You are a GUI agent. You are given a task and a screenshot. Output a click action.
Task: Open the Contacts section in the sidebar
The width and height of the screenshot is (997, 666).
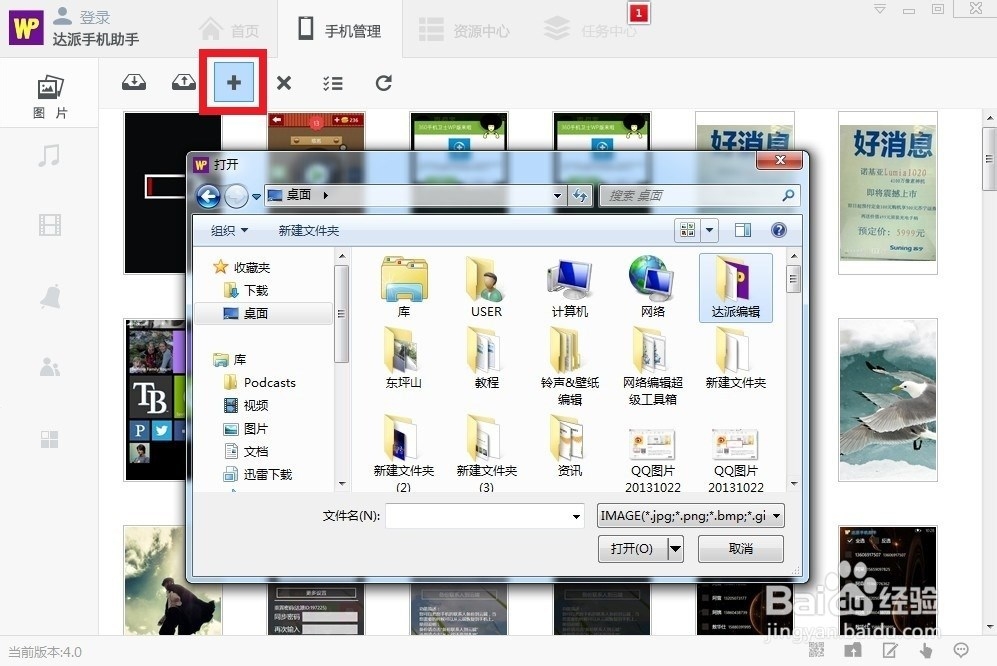pos(49,367)
